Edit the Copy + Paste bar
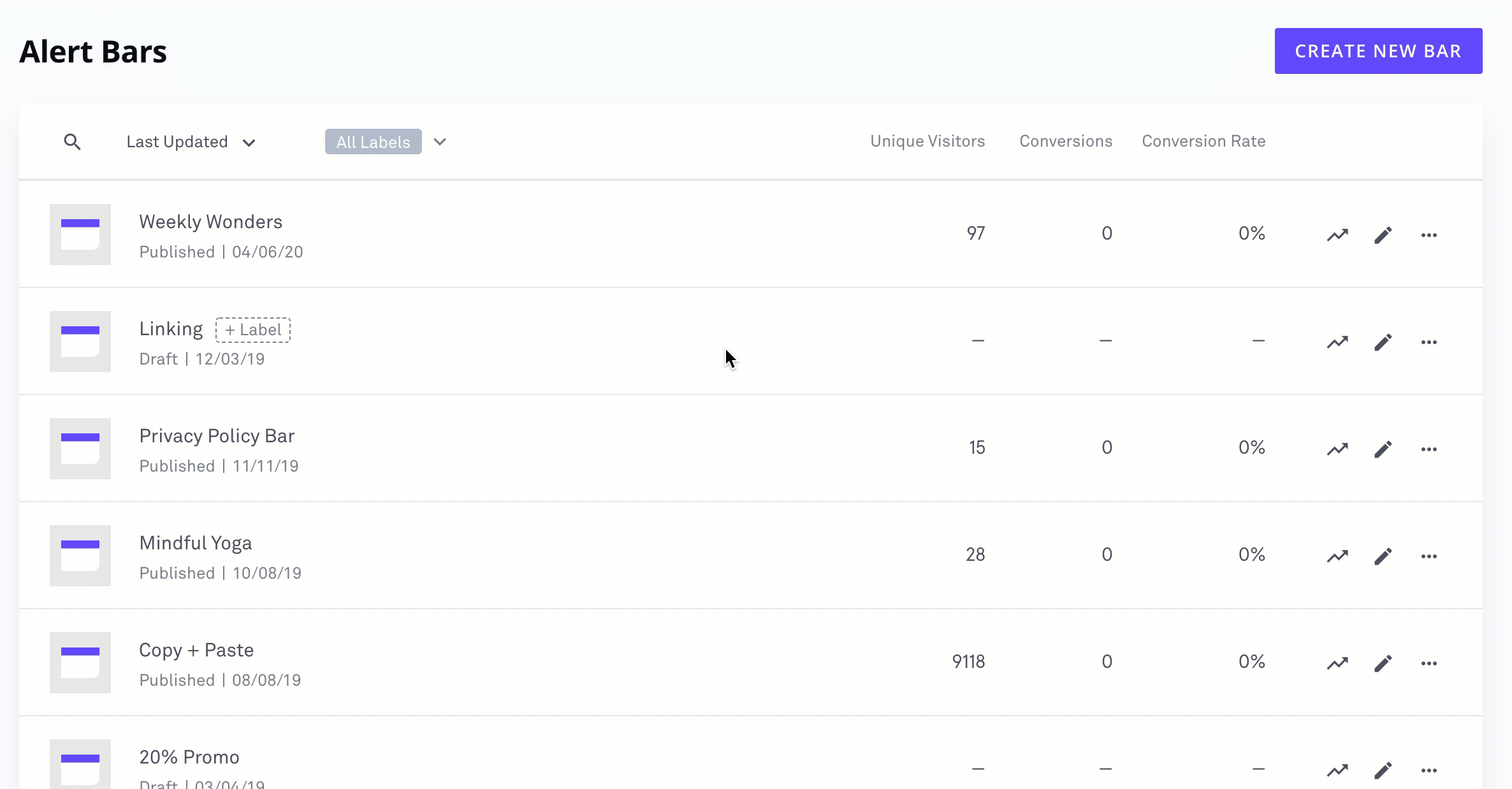1512x789 pixels. tap(1383, 663)
